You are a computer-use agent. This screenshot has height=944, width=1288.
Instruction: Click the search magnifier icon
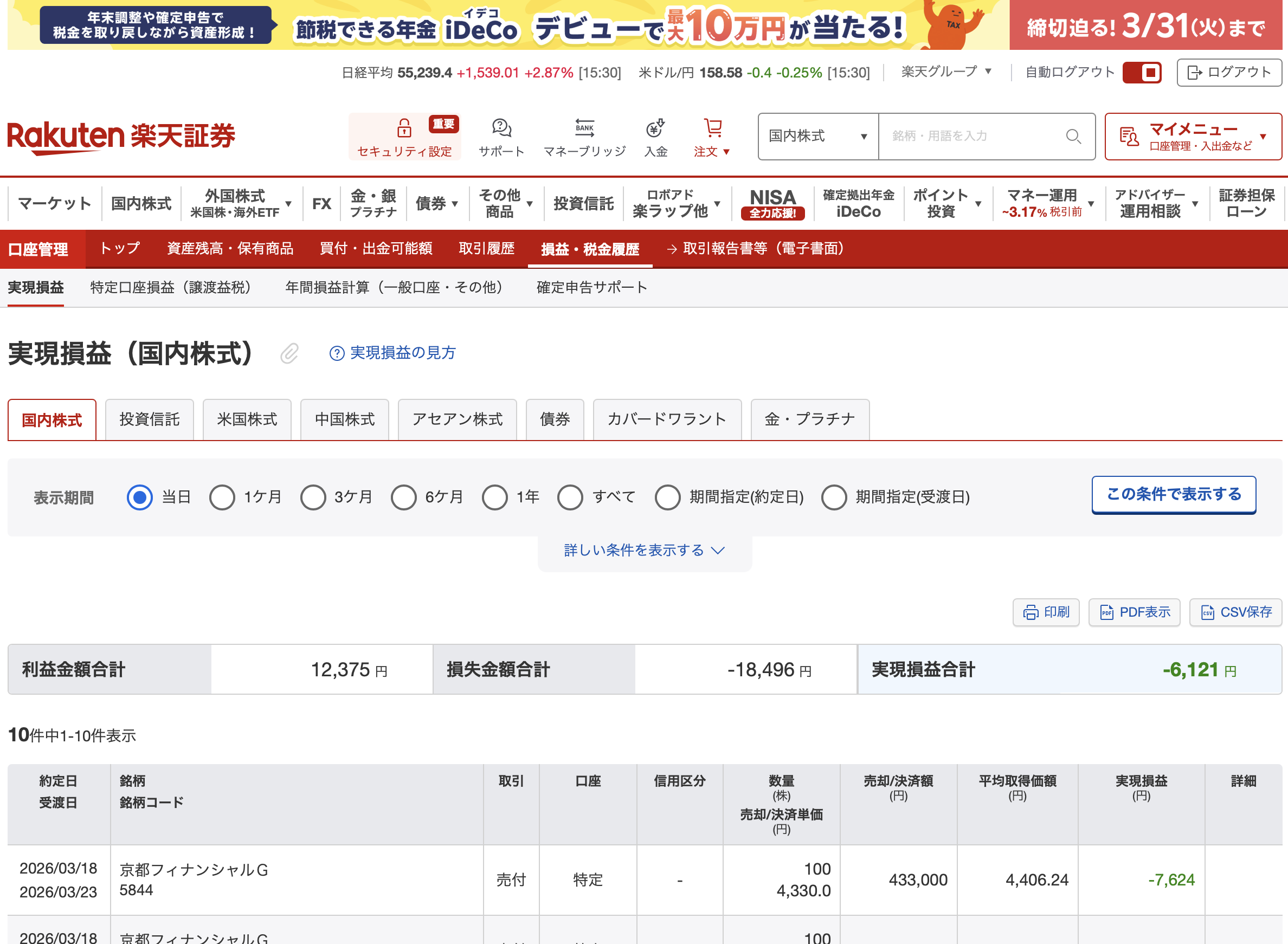(x=1073, y=137)
